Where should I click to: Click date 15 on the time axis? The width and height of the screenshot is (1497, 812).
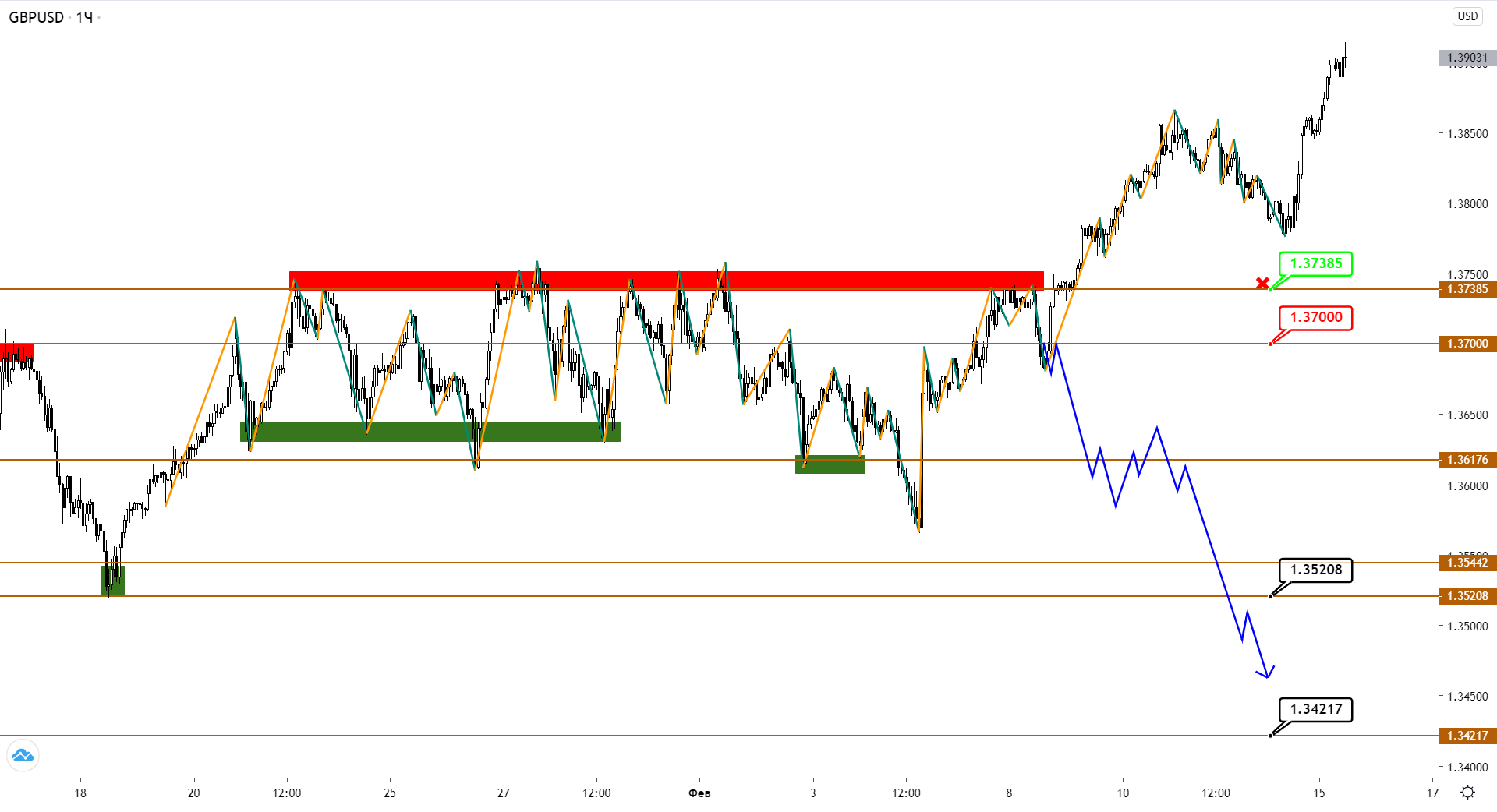(x=1318, y=793)
